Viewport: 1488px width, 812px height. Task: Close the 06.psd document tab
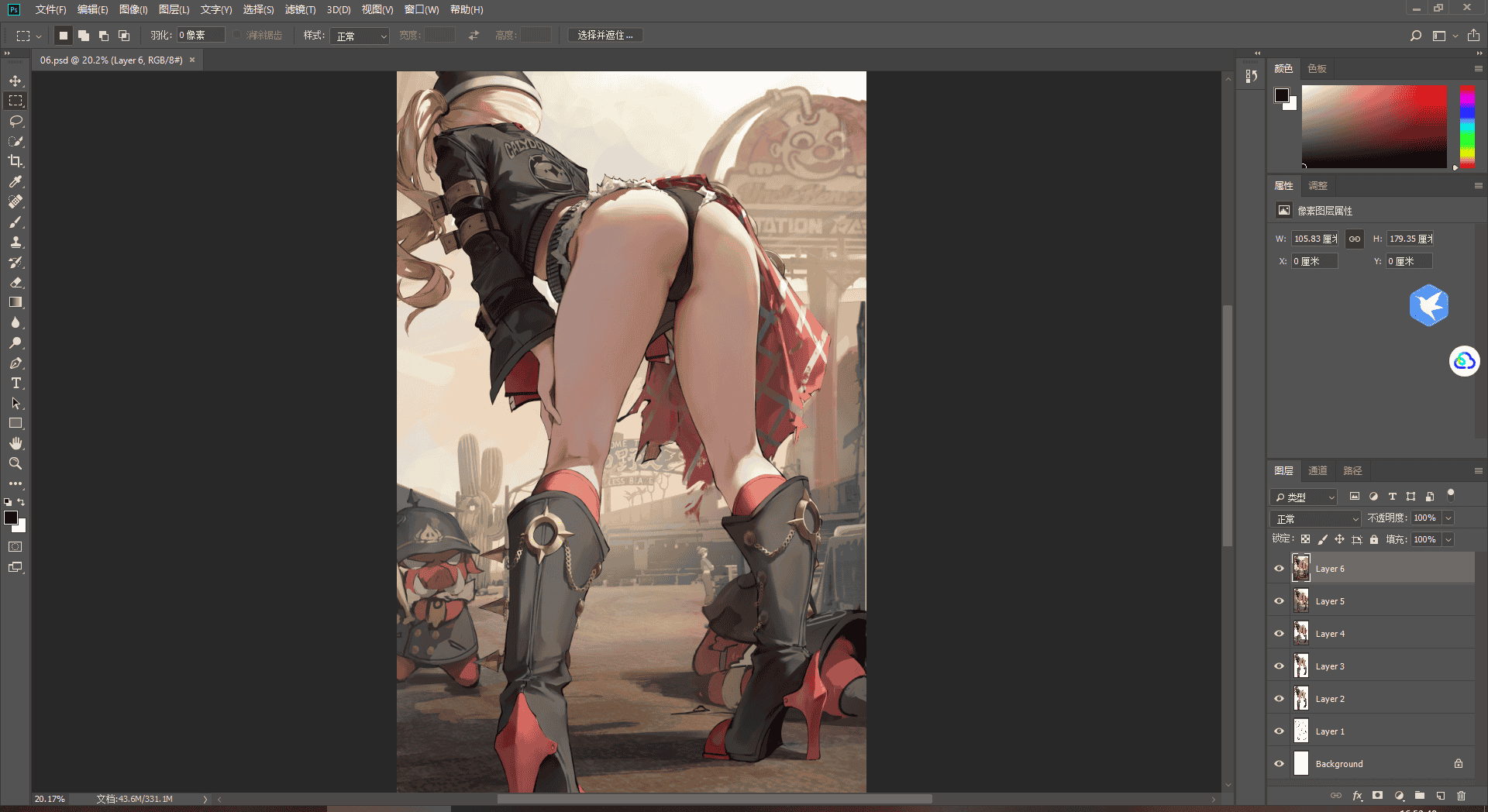tap(192, 60)
